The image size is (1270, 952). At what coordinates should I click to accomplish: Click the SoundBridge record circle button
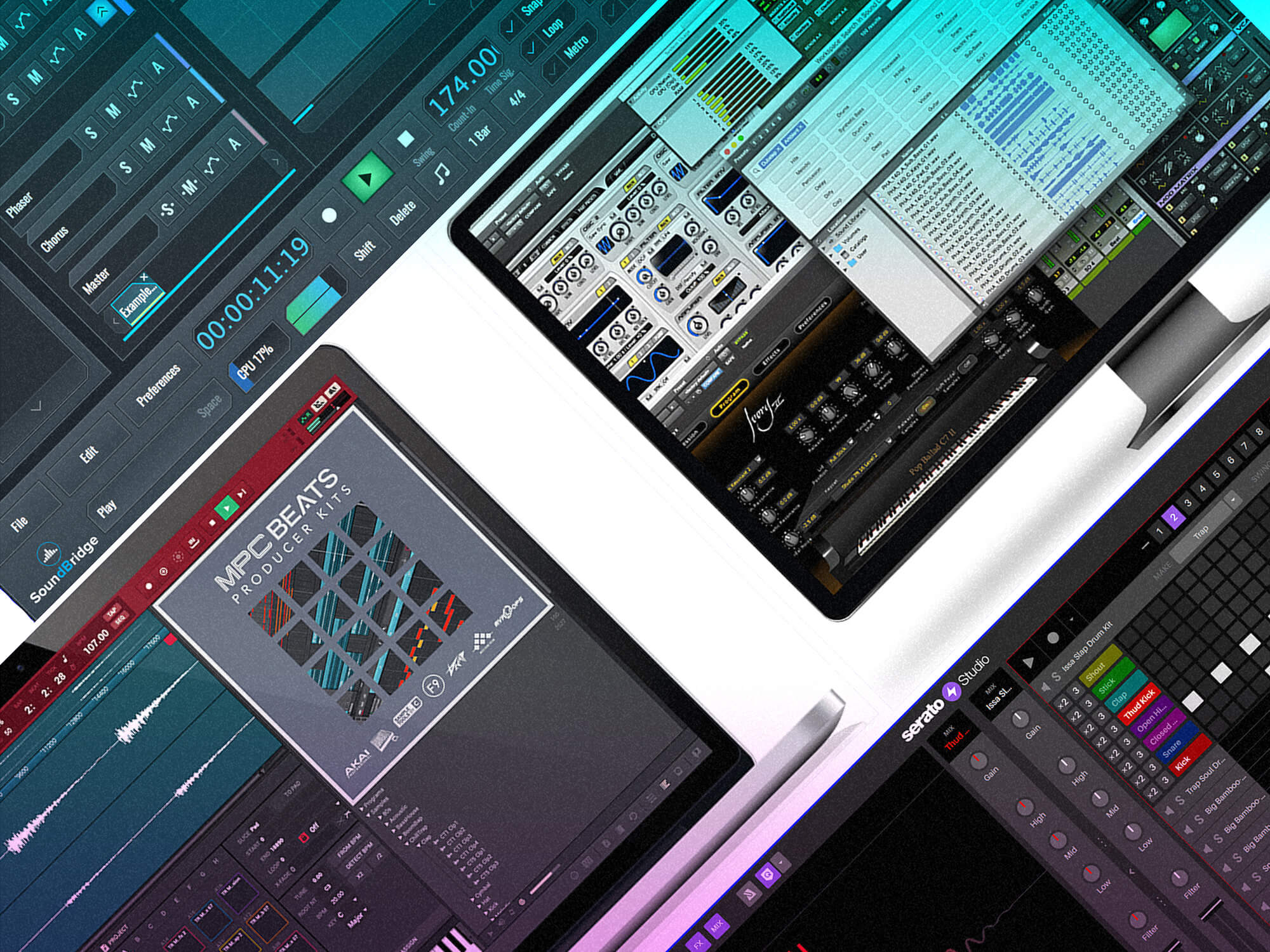coord(328,216)
